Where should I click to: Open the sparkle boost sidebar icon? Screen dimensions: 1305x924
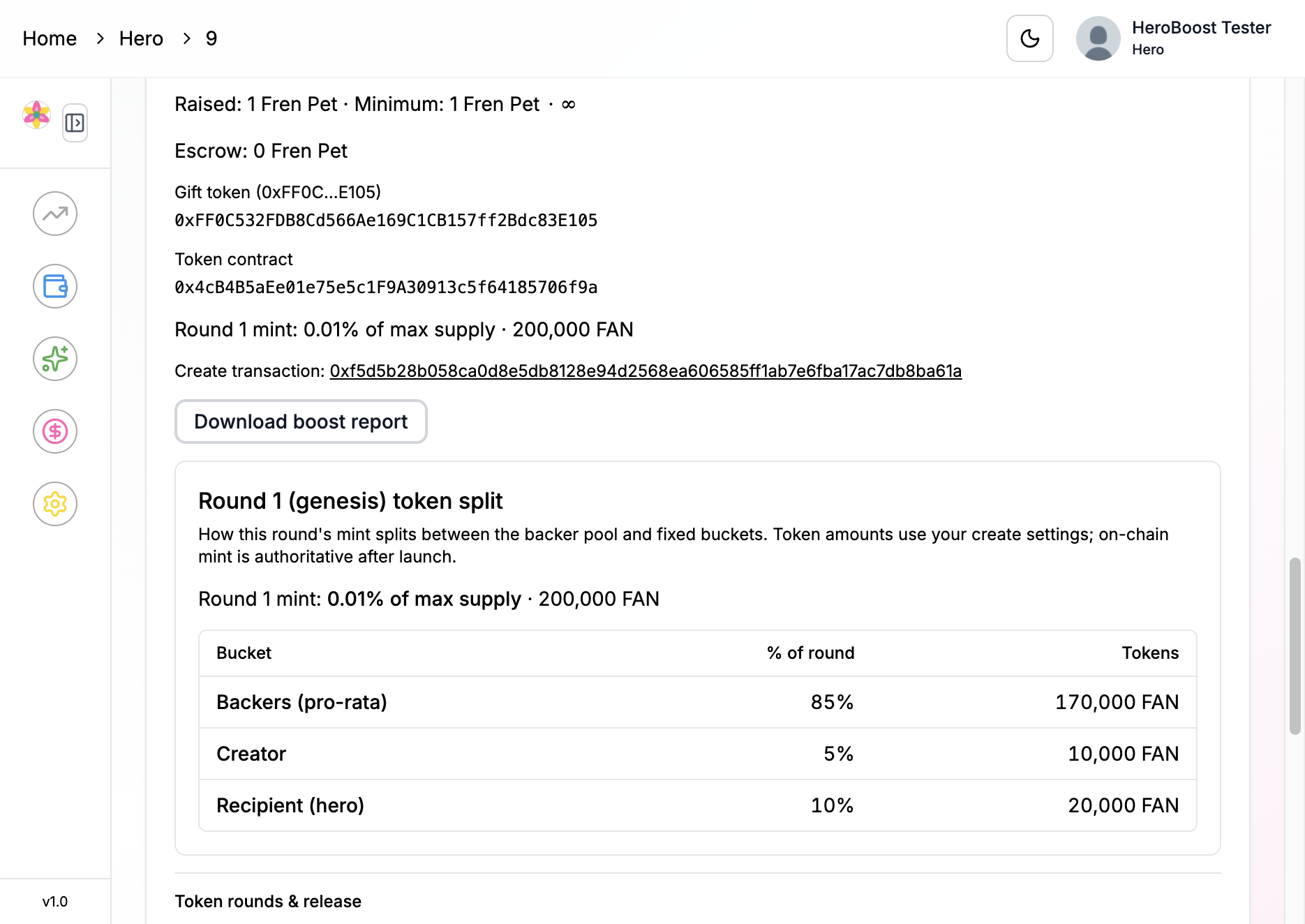tap(55, 359)
